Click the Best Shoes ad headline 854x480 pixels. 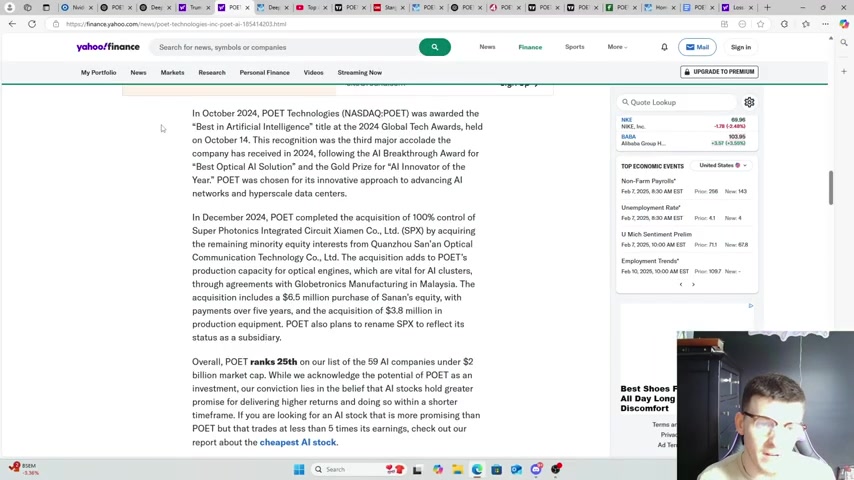(648, 398)
